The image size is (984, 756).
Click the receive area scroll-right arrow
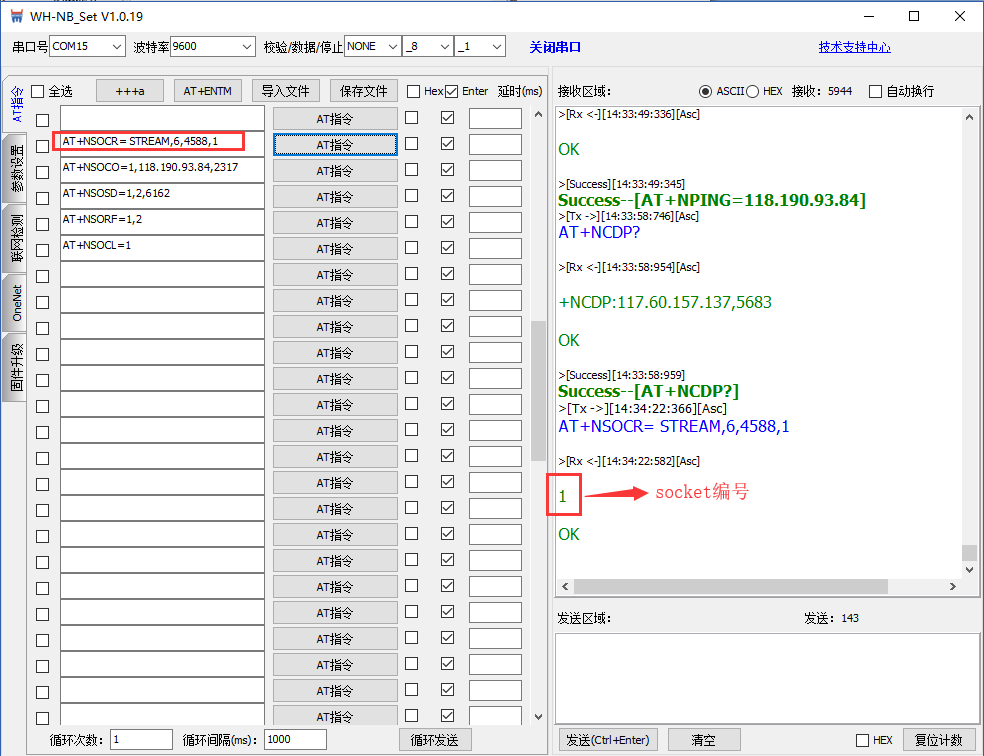[953, 587]
